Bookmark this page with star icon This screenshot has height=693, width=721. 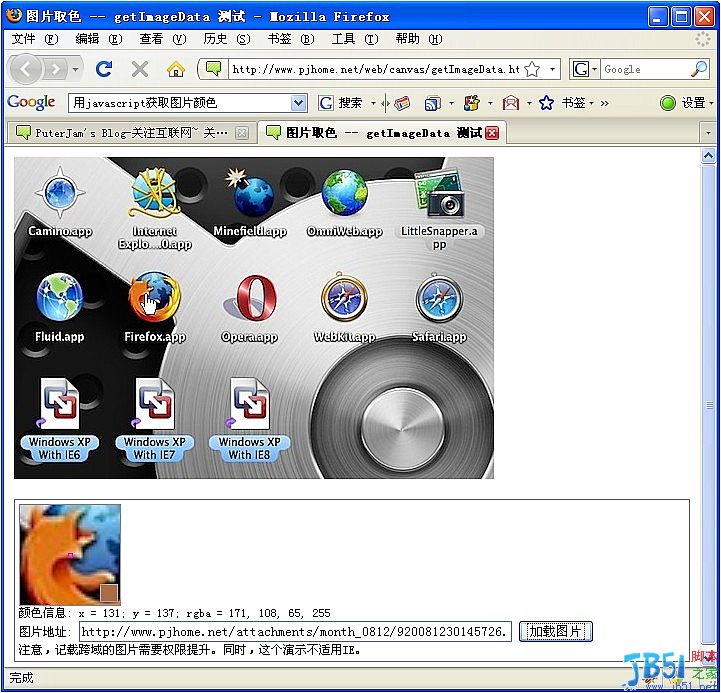point(533,69)
